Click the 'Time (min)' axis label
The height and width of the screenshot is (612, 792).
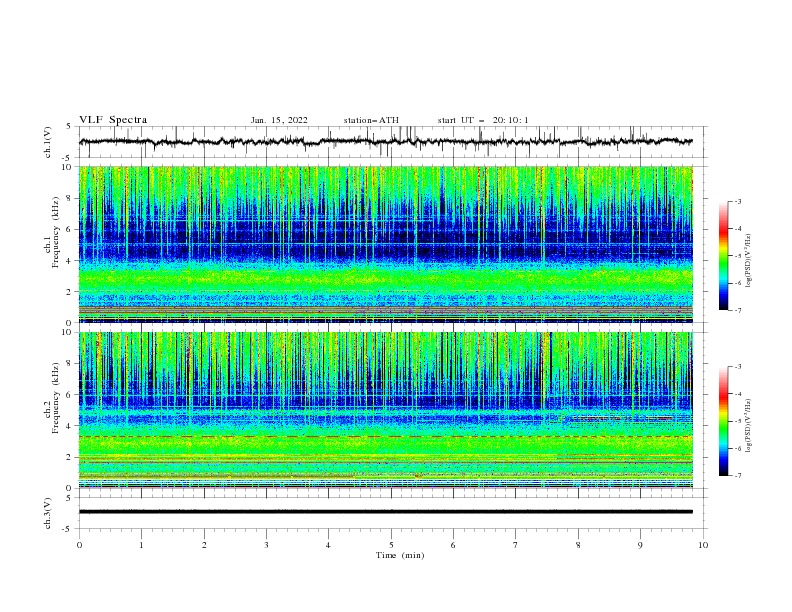click(x=400, y=555)
